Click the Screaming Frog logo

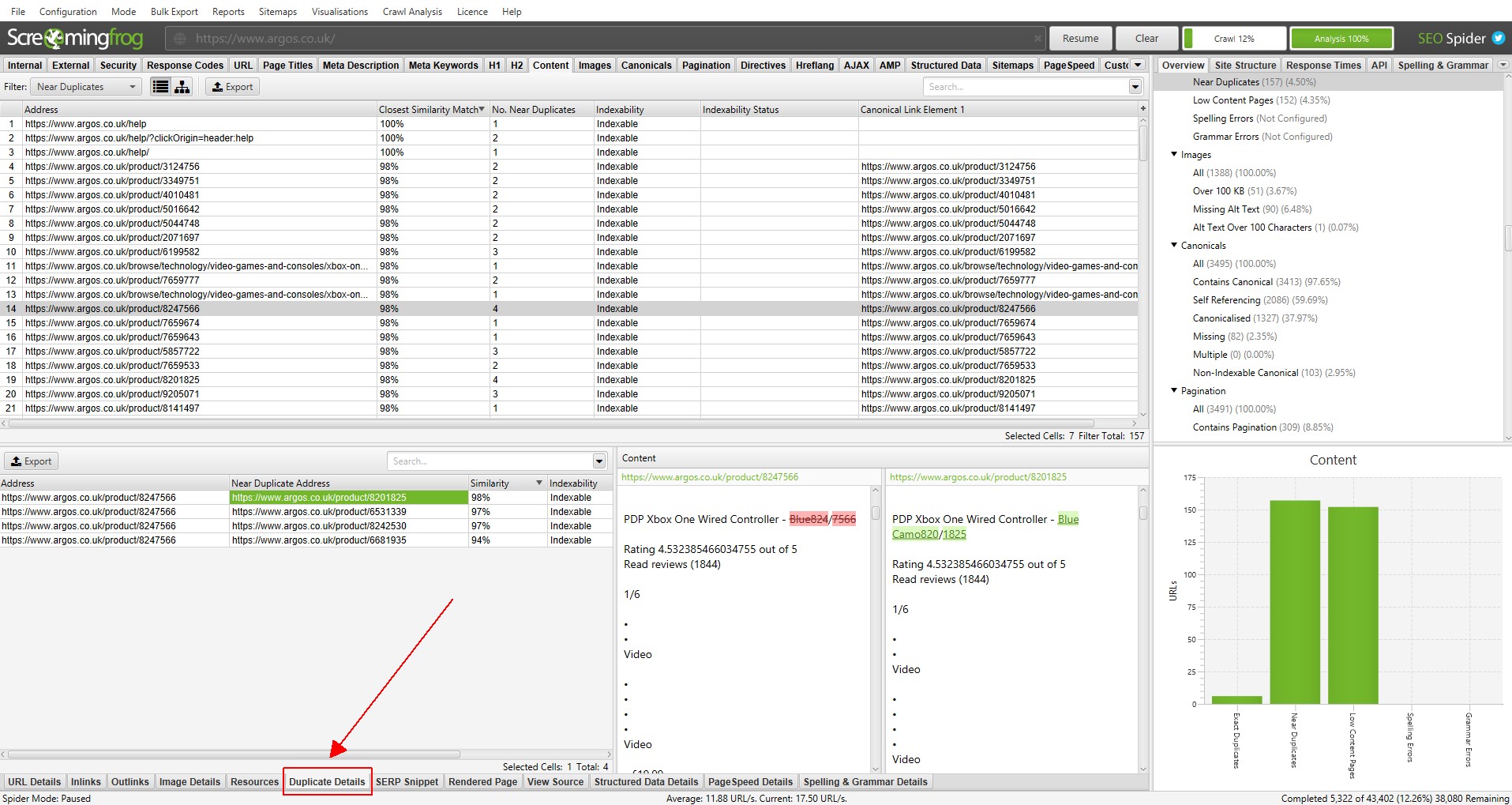pyautogui.click(x=73, y=38)
